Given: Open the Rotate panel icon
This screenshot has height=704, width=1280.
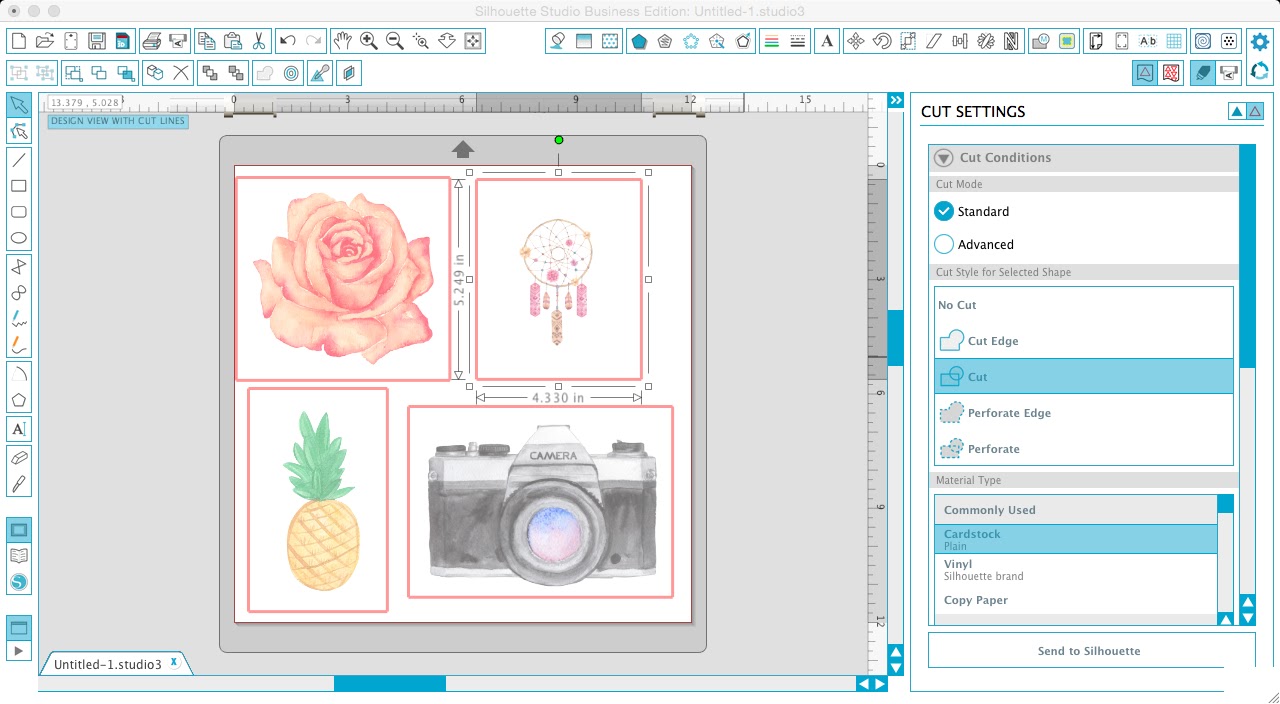Looking at the screenshot, I should (x=882, y=41).
